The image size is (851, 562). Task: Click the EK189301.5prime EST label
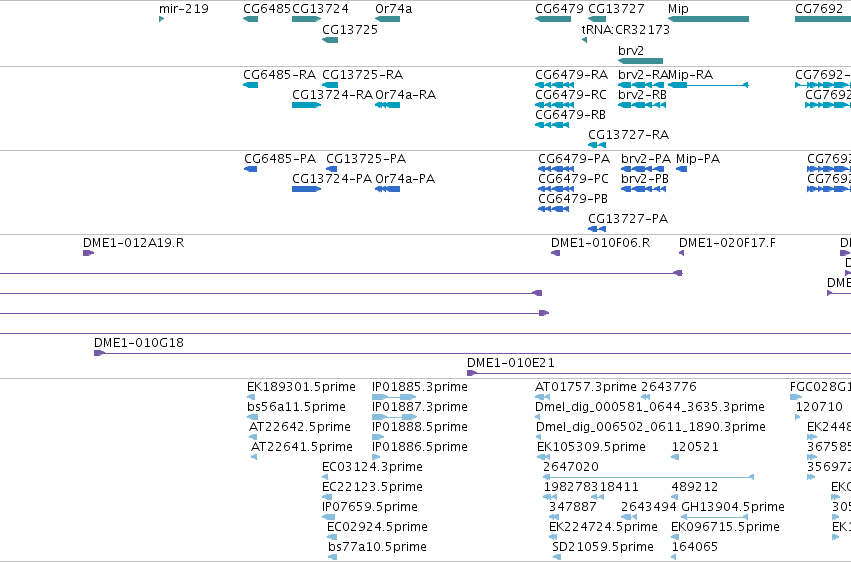point(301,387)
